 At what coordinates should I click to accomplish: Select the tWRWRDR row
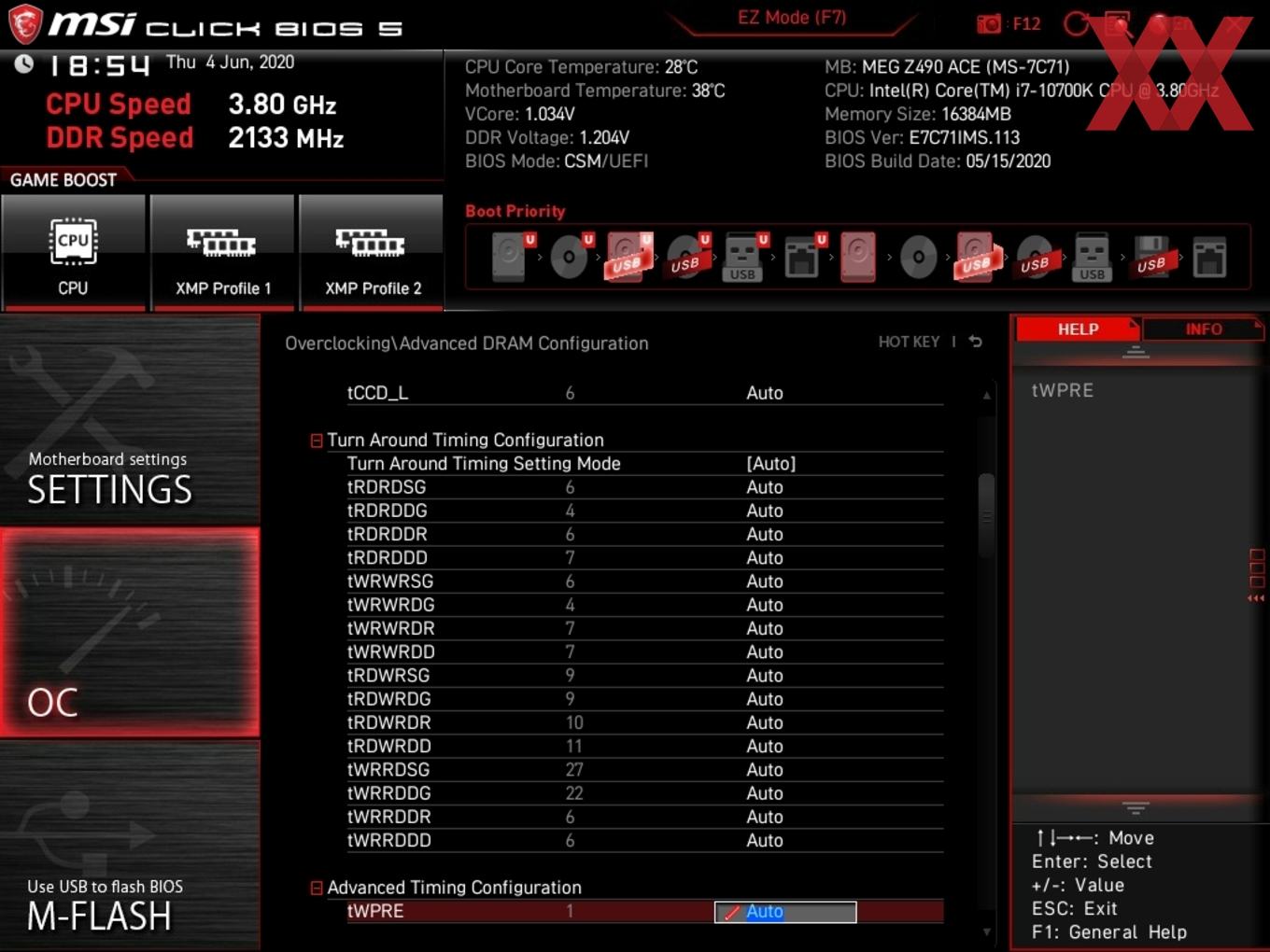click(x=644, y=628)
